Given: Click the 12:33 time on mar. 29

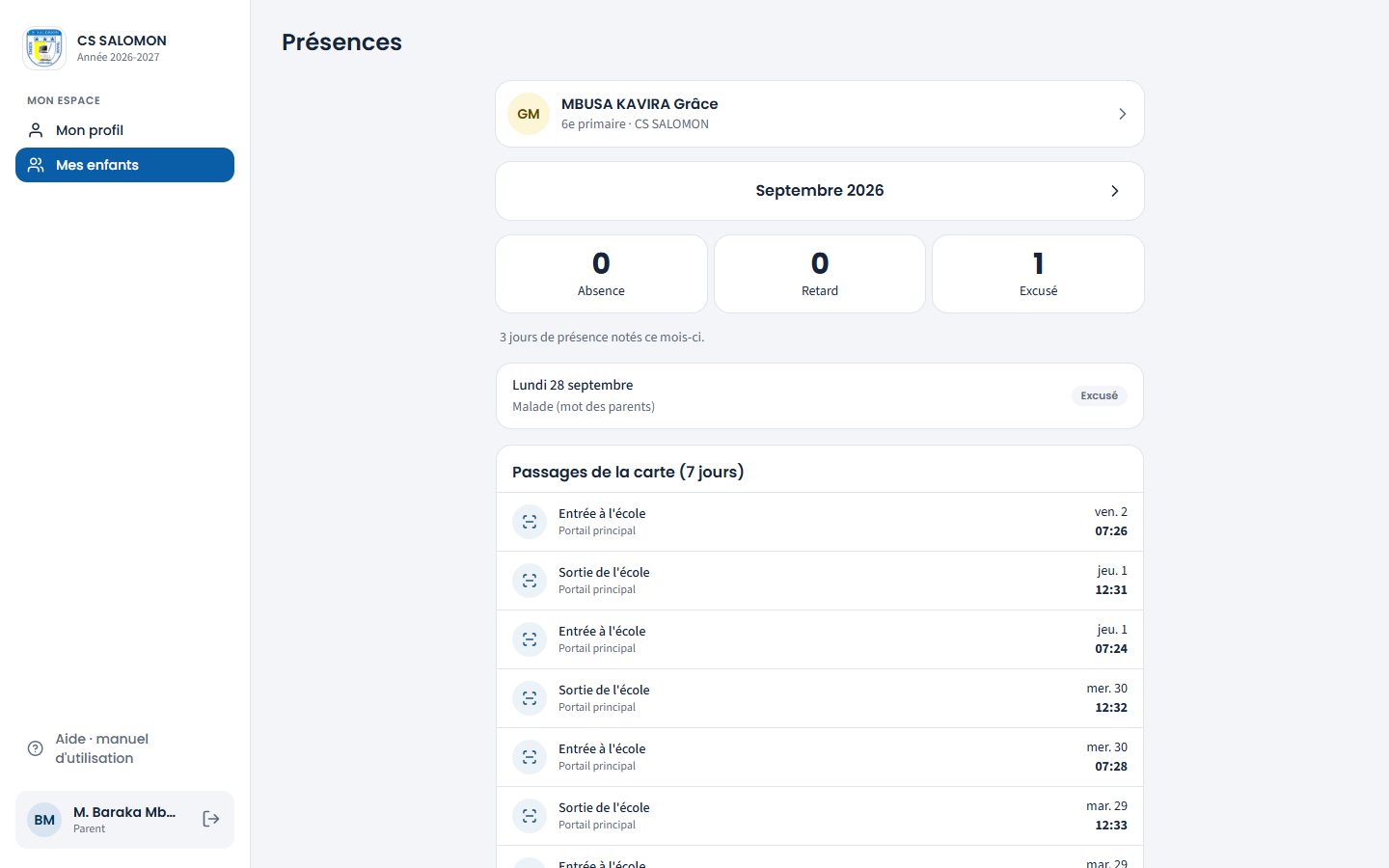Looking at the screenshot, I should (1111, 826).
